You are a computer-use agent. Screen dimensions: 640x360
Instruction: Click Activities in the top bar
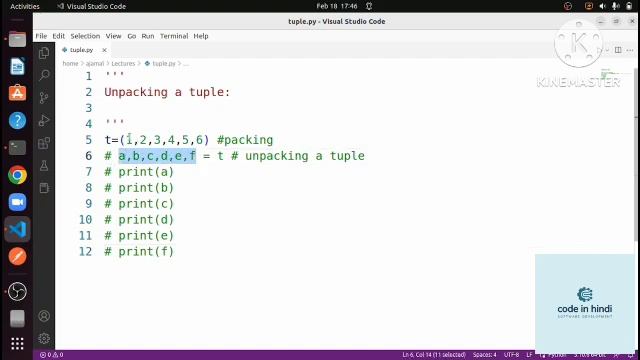coord(25,6)
